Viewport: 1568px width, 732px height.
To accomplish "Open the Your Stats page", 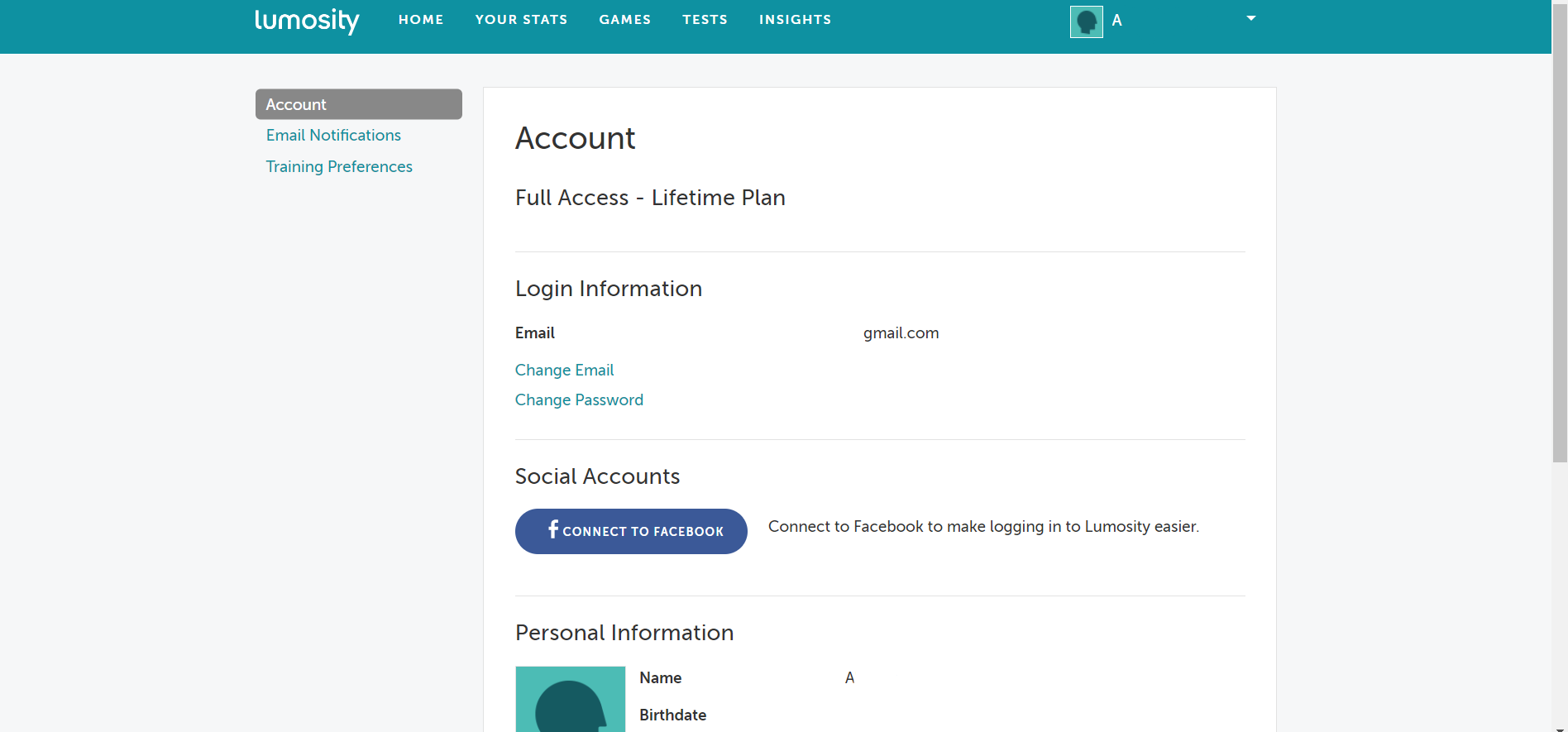I will (521, 20).
